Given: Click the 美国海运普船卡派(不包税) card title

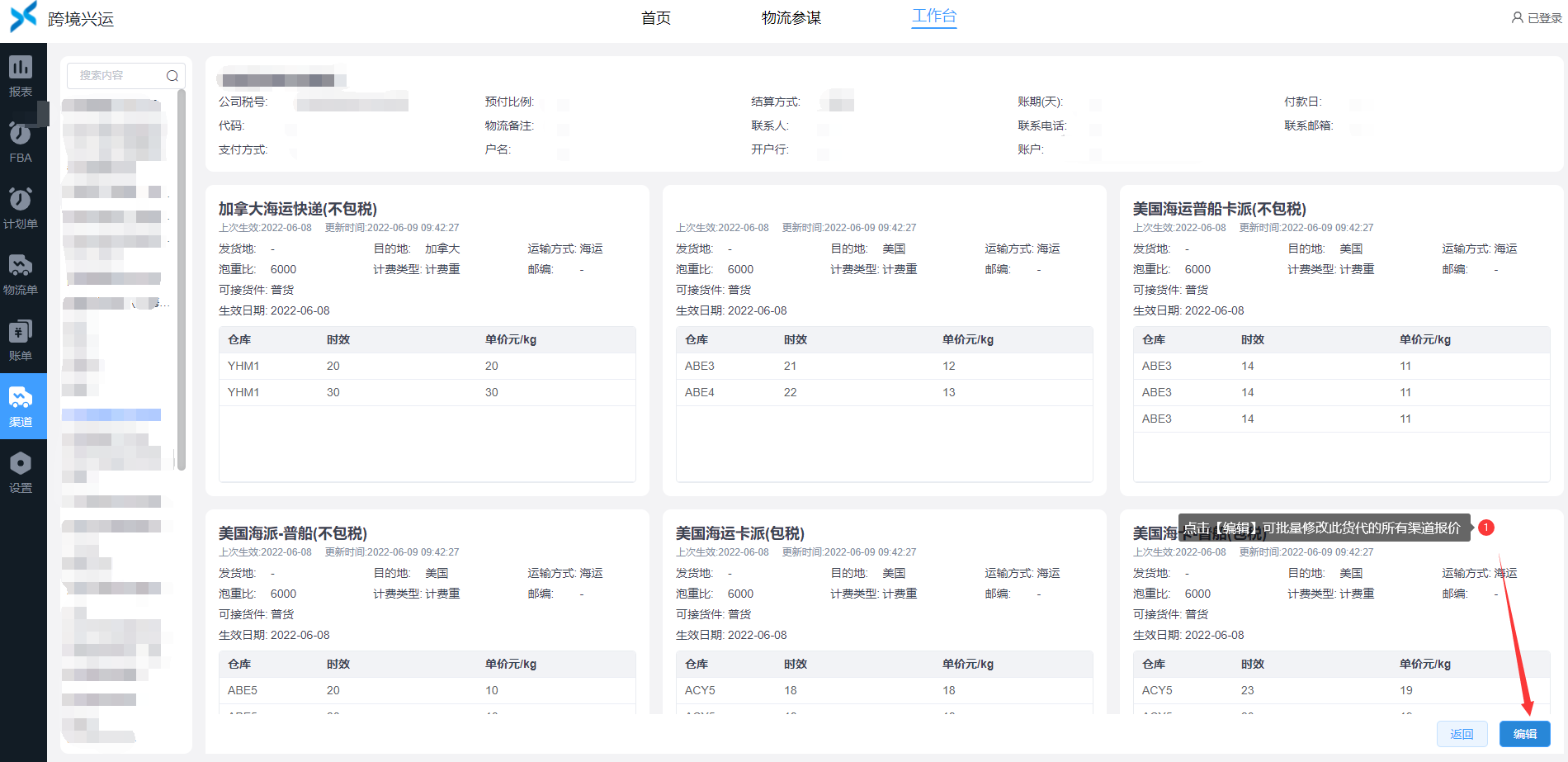Looking at the screenshot, I should [1220, 209].
